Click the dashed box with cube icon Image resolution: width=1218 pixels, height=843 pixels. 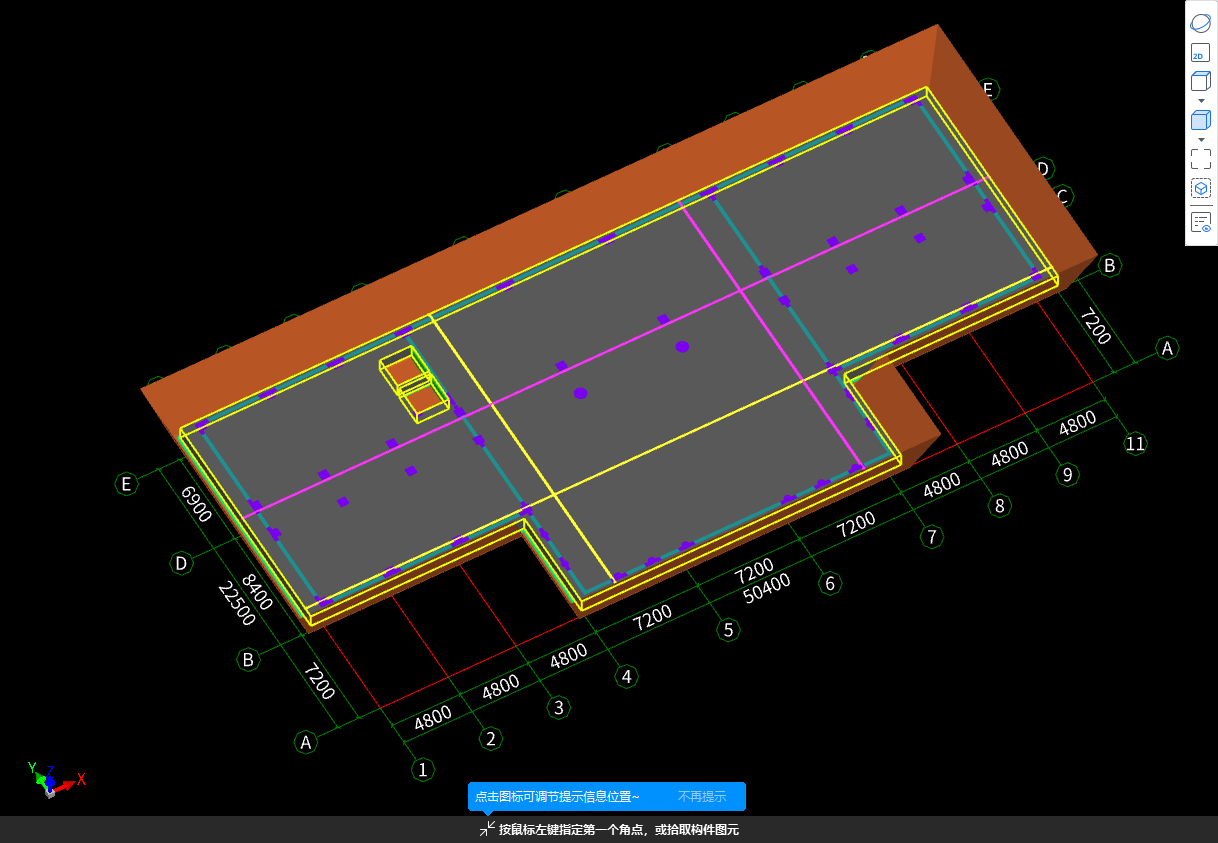[x=1201, y=188]
